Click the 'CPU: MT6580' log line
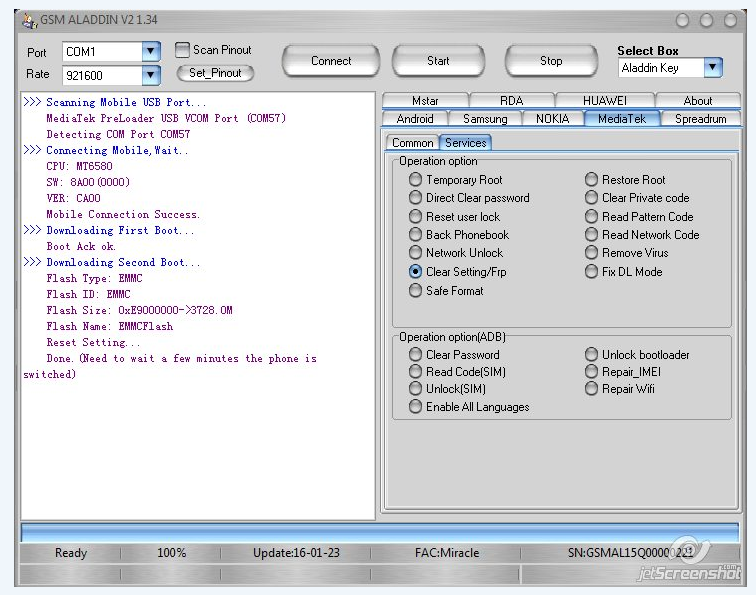Viewport: 756px width, 595px height. (80, 166)
